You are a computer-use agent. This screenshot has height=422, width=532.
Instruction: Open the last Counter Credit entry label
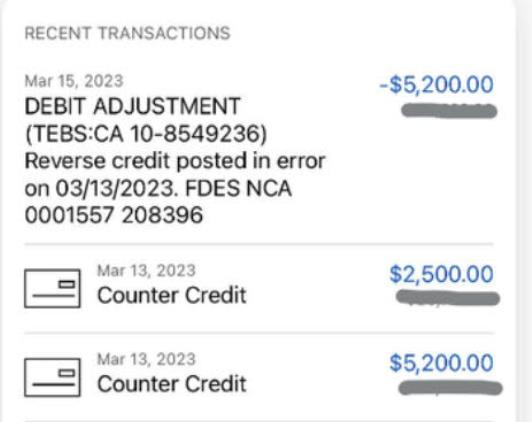point(172,384)
